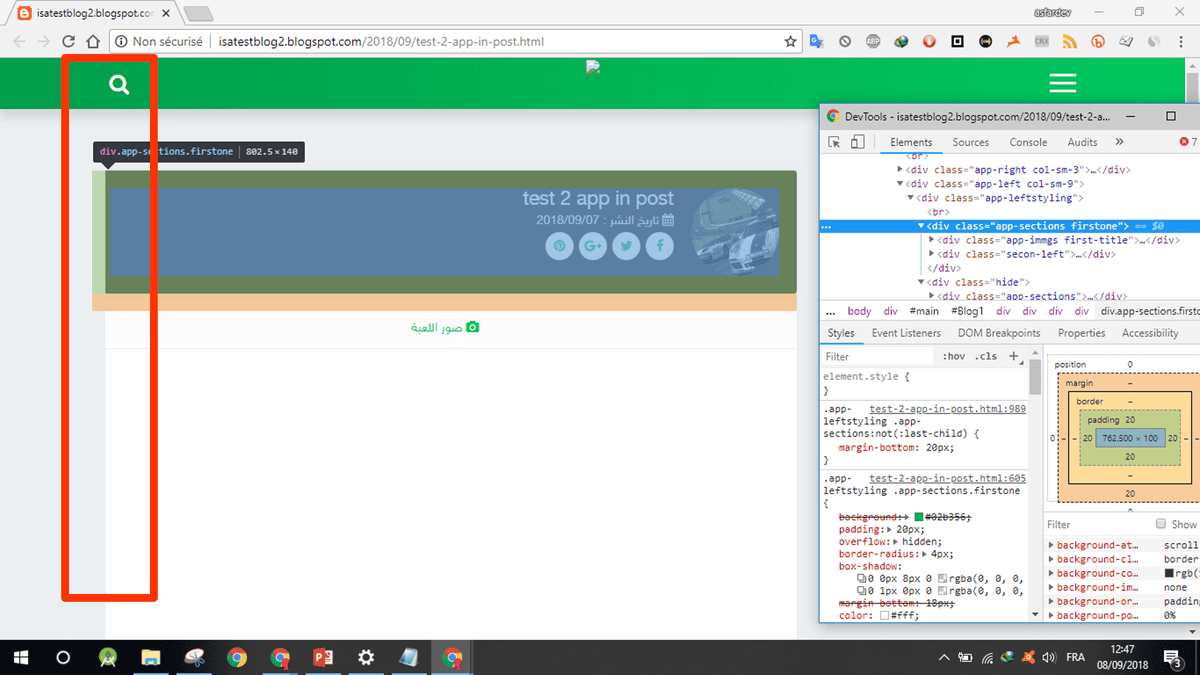The height and width of the screenshot is (675, 1200).
Task: Reload the page in Chrome
Action: click(x=68, y=41)
